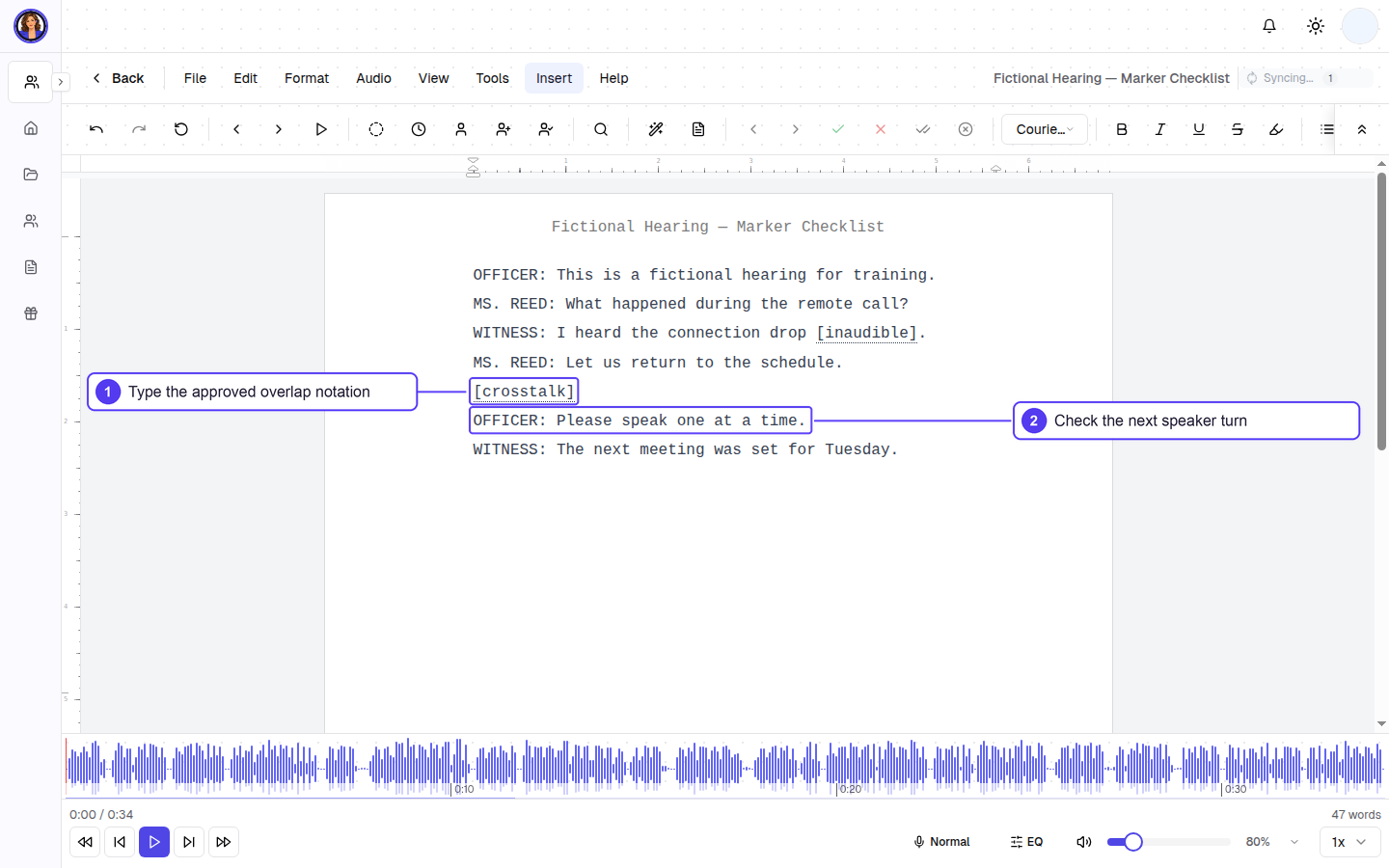Skip to start of audio
Viewport: 1389px width, 868px height.
pos(120,842)
